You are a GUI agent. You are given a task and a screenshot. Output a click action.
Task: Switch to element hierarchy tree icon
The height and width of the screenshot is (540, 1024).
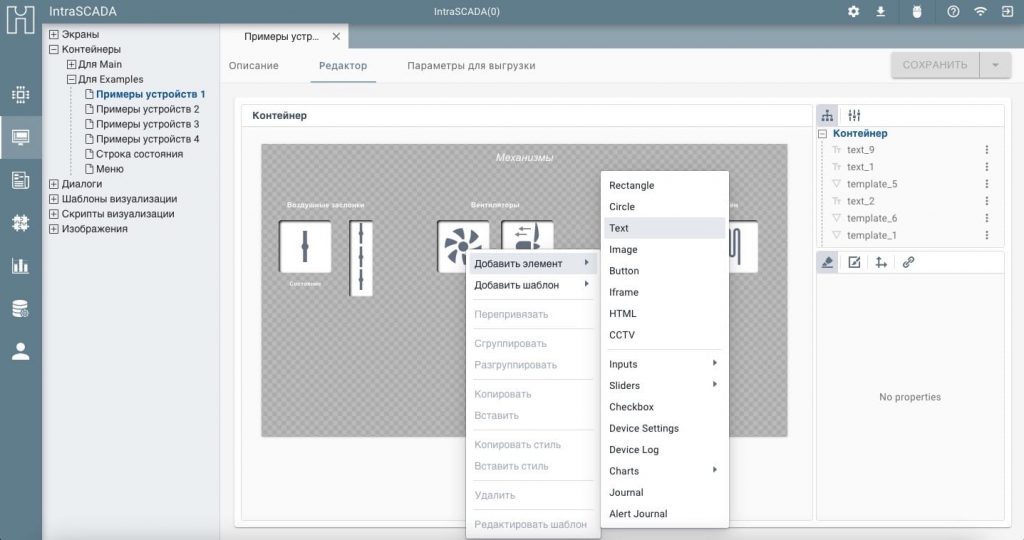827,116
